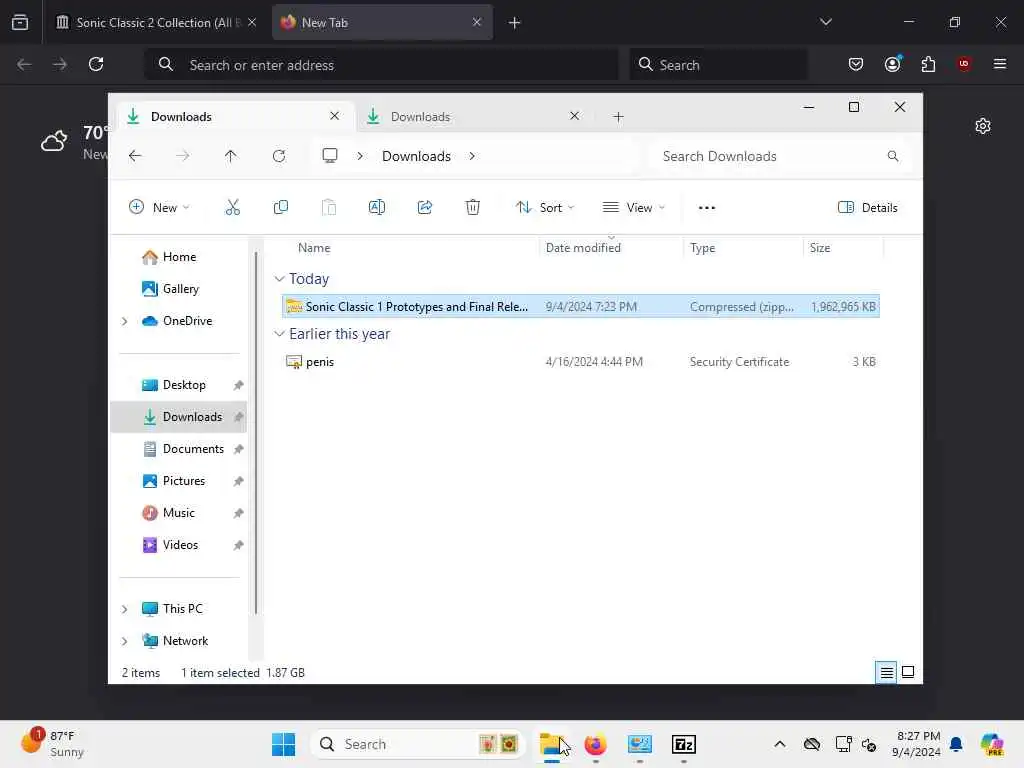Image resolution: width=1024 pixels, height=768 pixels.
Task: Click the chevron after Downloads in address bar
Action: (472, 156)
